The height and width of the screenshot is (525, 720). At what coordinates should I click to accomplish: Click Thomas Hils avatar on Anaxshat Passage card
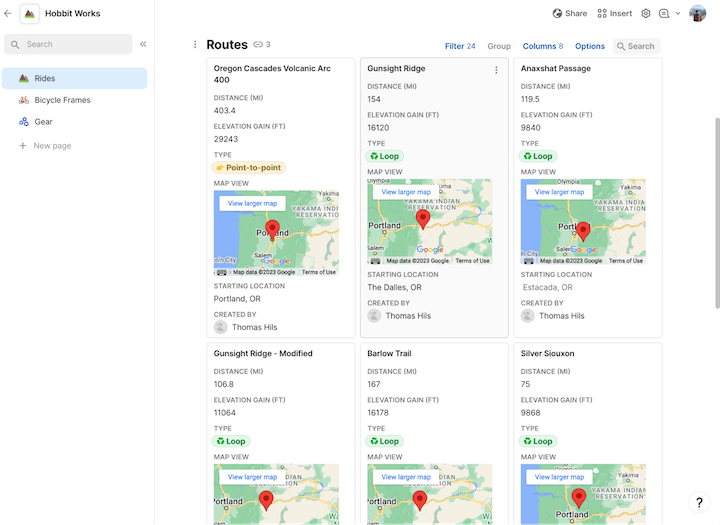pyautogui.click(x=528, y=316)
